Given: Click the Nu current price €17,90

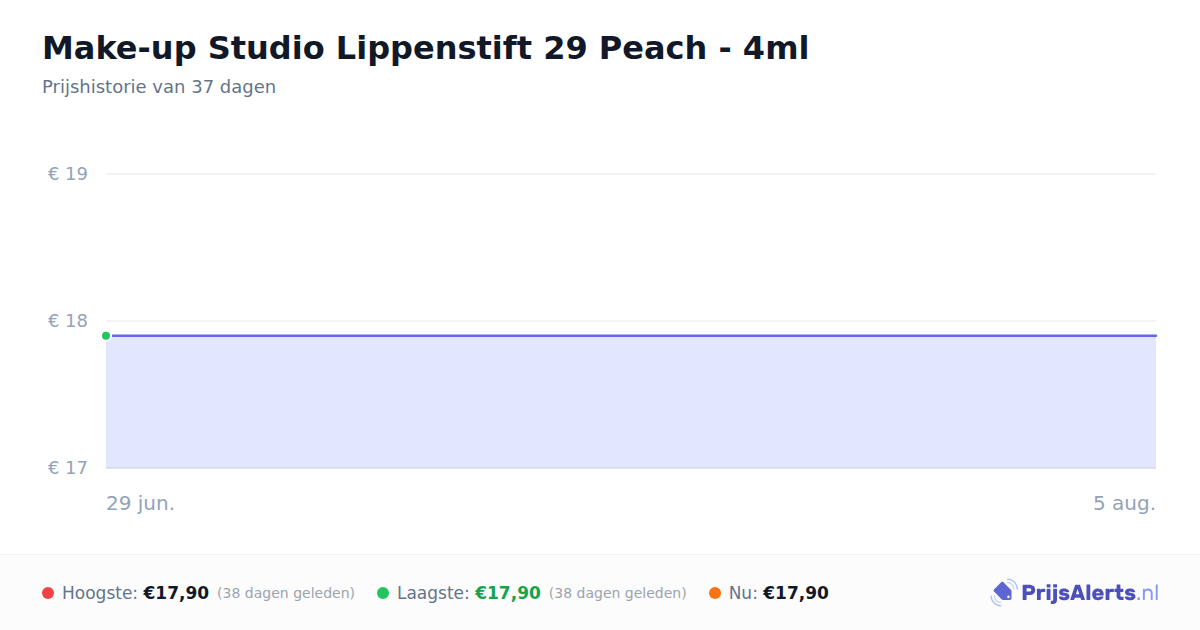Looking at the screenshot, I should coord(796,593).
